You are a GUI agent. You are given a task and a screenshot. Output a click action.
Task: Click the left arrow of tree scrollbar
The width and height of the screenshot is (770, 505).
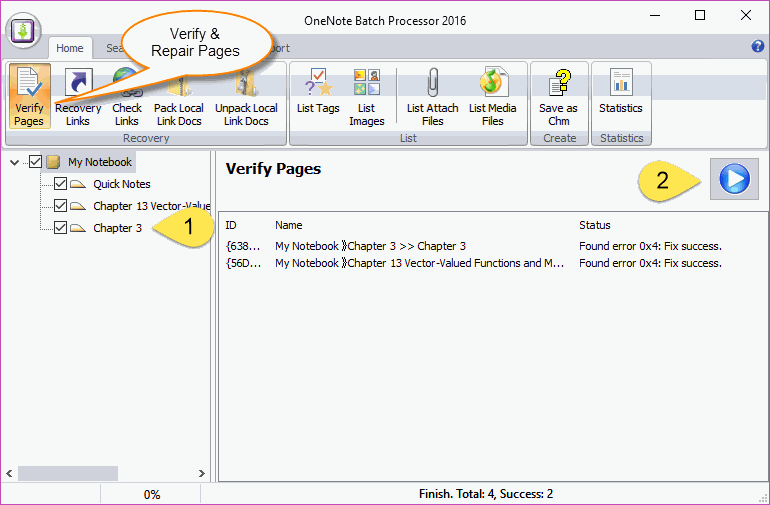coord(9,473)
